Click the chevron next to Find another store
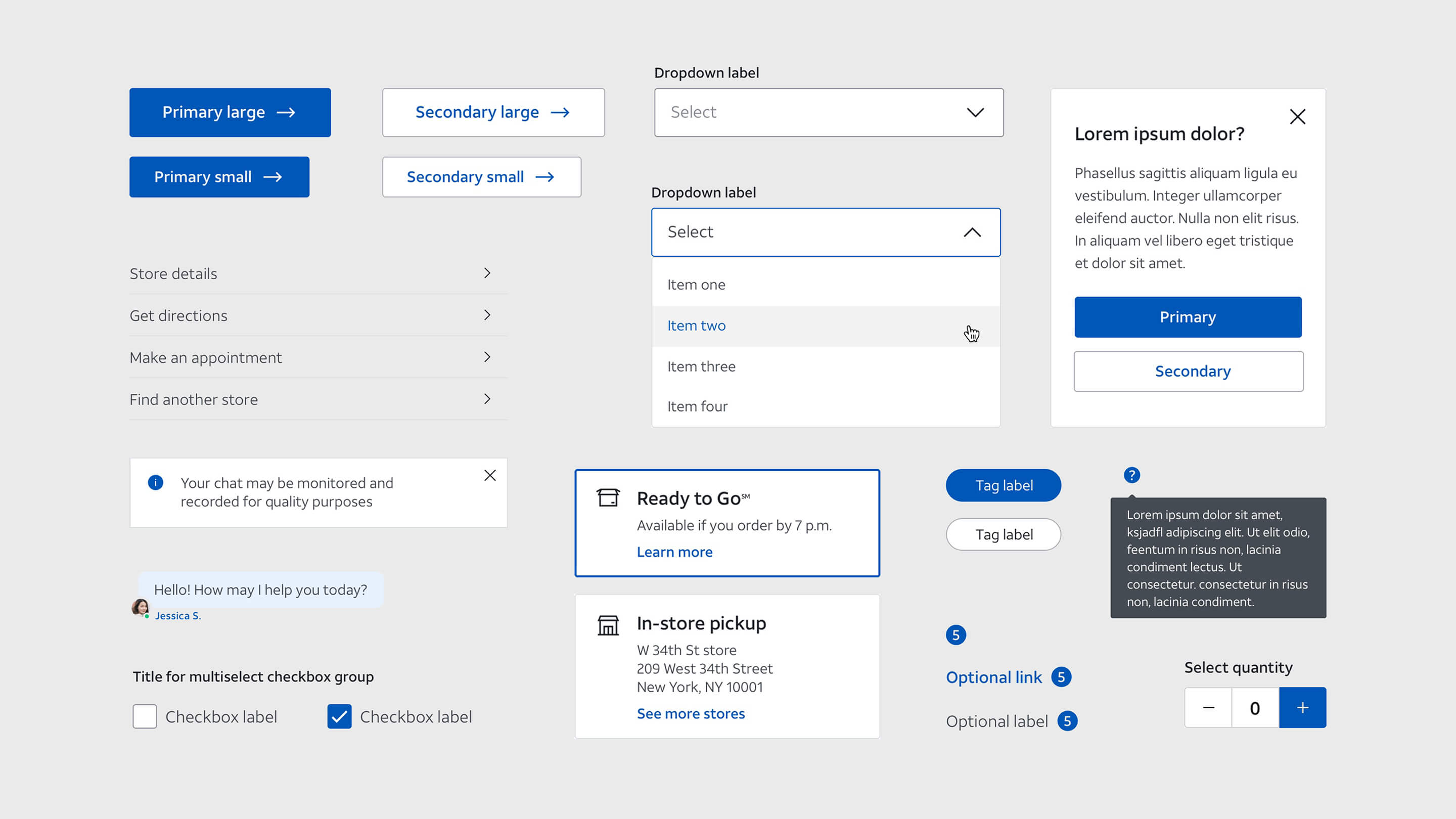This screenshot has width=1456, height=819. coord(487,399)
